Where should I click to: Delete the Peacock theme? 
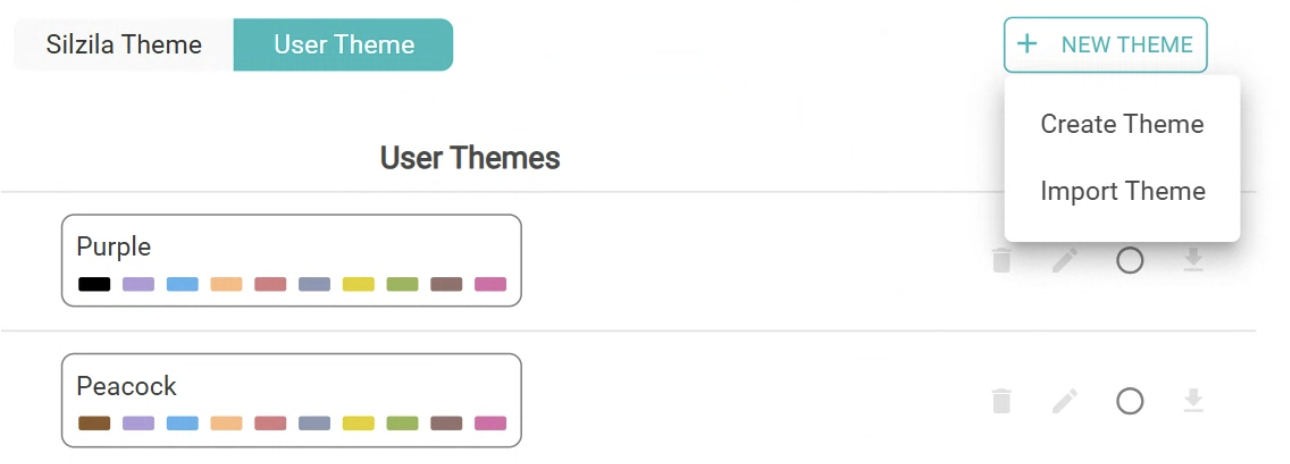point(1001,401)
